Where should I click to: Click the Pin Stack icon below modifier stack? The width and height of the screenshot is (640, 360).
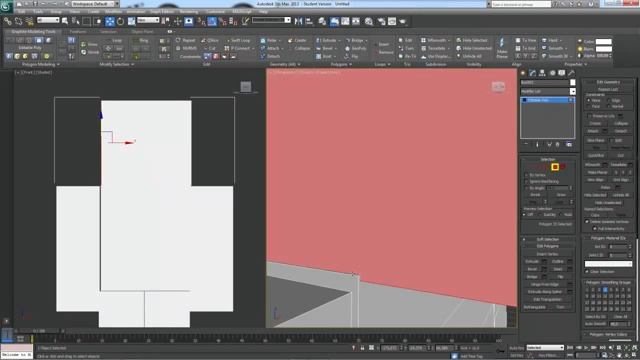click(526, 144)
